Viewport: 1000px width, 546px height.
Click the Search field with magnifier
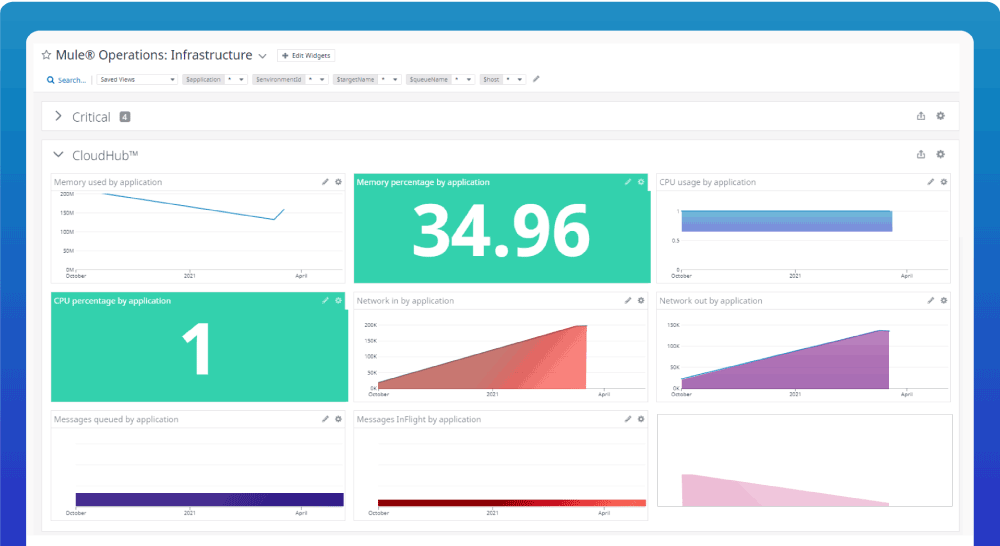66,80
